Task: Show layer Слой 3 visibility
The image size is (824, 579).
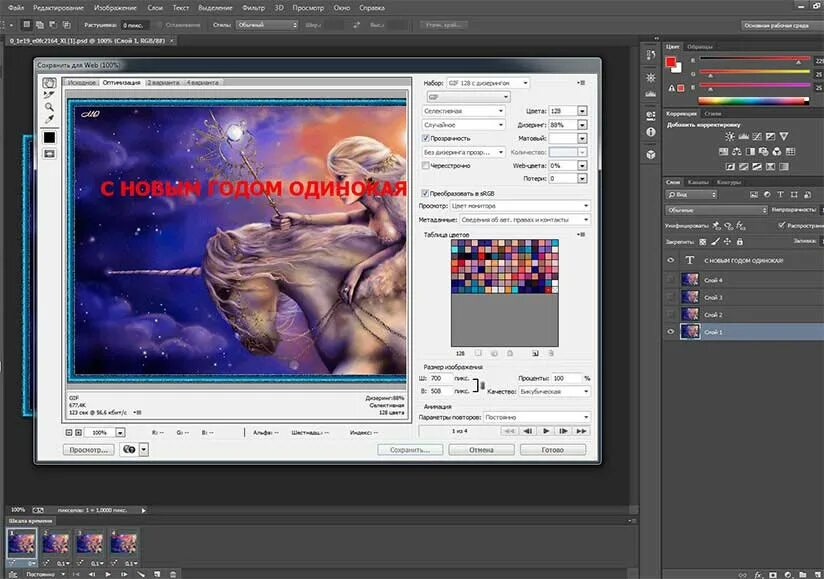Action: 671,297
